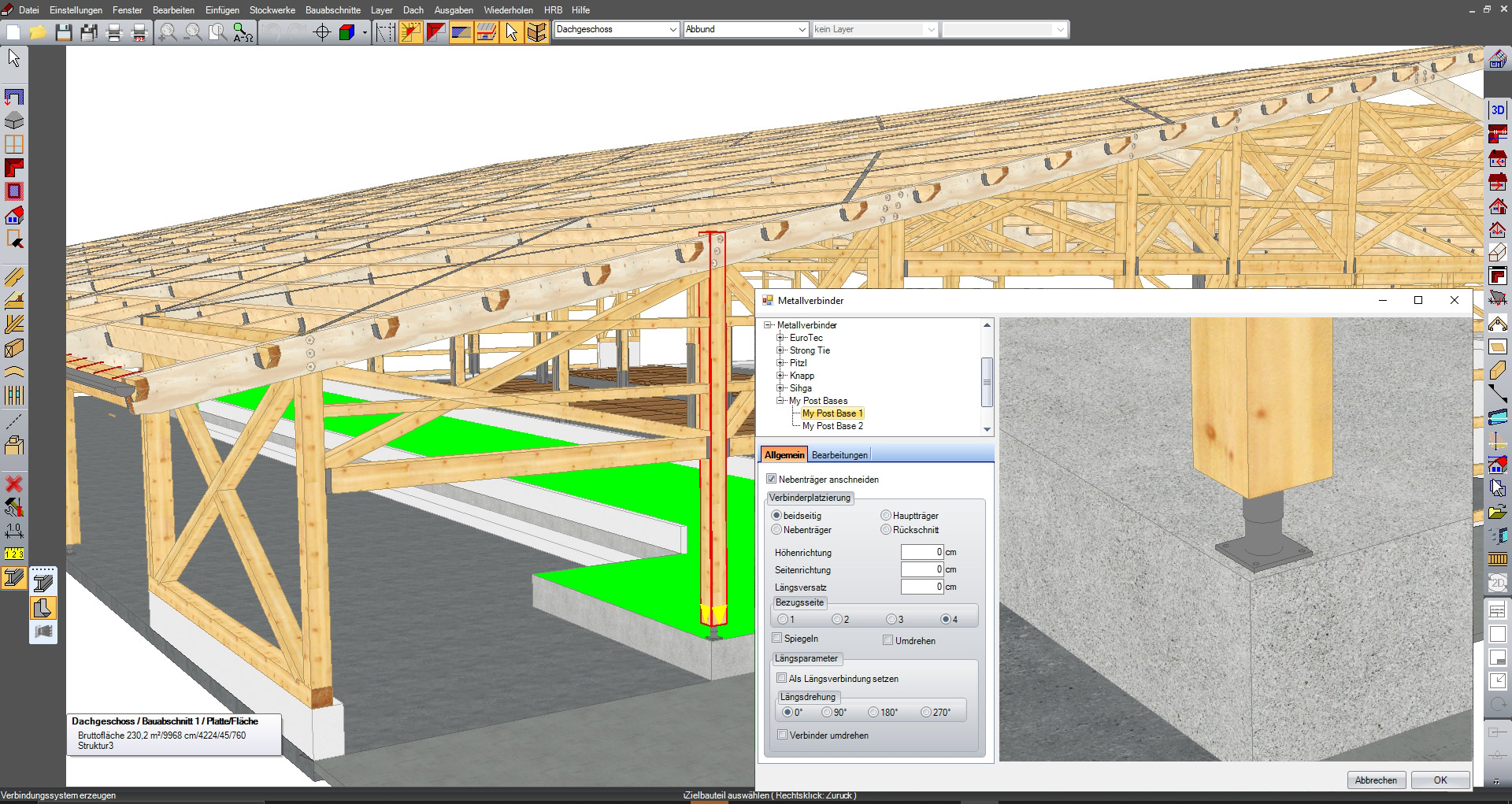
Task: Click the yellow 123 numbering icon
Action: 14,554
